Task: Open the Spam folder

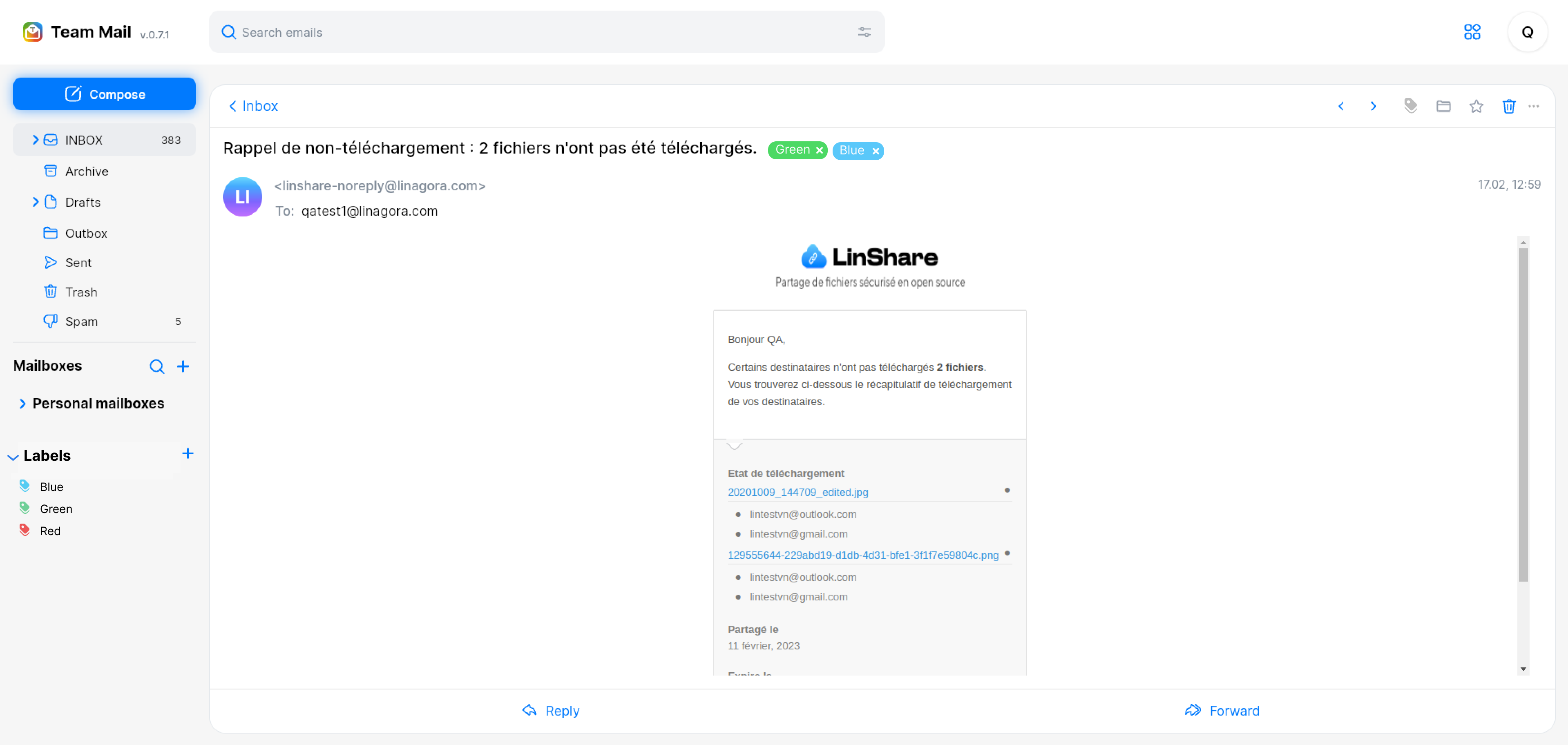Action: coord(104,321)
